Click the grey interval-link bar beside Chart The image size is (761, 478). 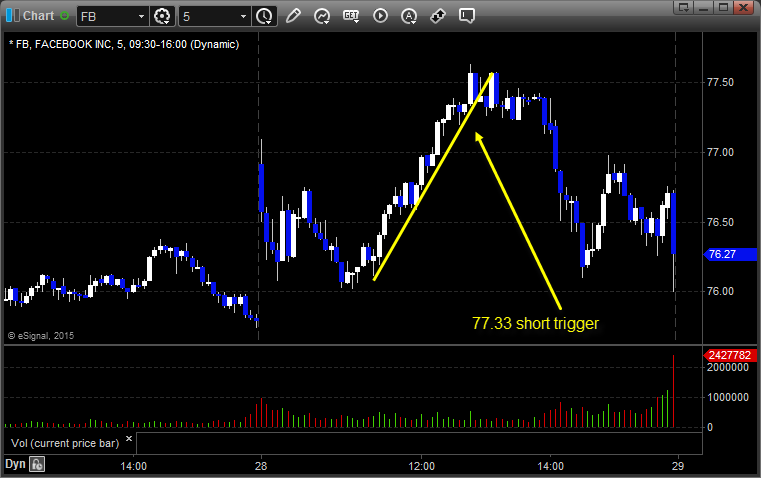pos(17,16)
